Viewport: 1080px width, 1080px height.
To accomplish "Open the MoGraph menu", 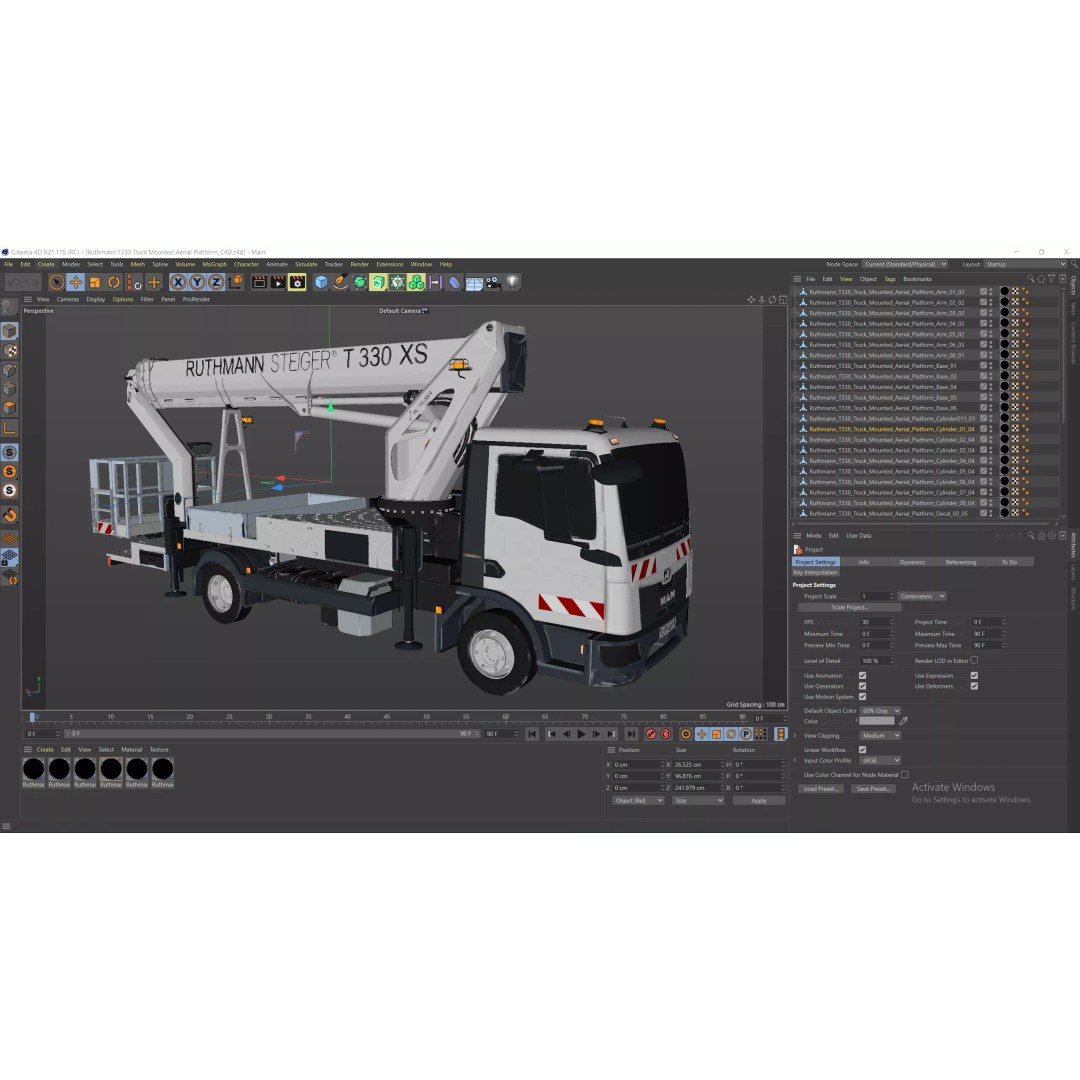I will click(x=214, y=264).
